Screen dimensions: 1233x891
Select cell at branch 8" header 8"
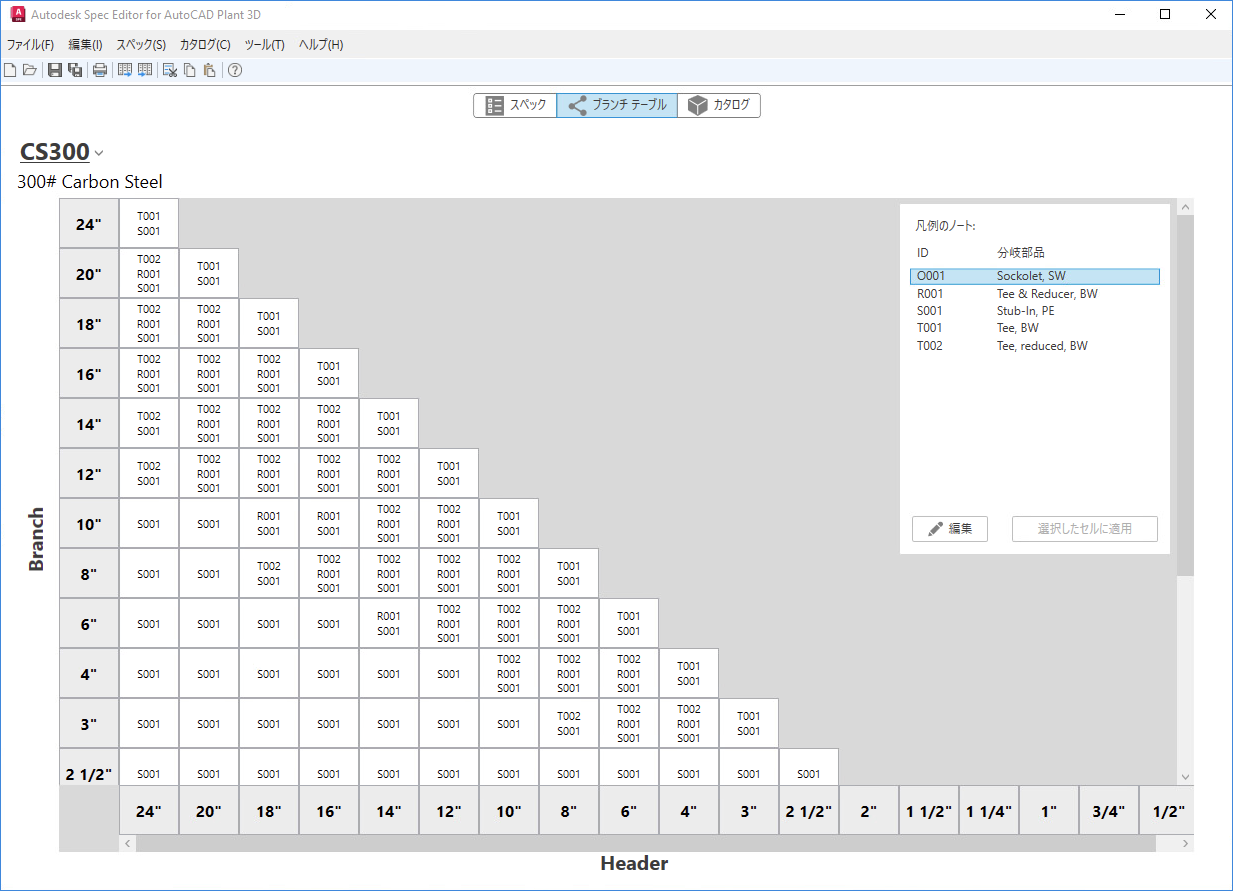(x=569, y=574)
